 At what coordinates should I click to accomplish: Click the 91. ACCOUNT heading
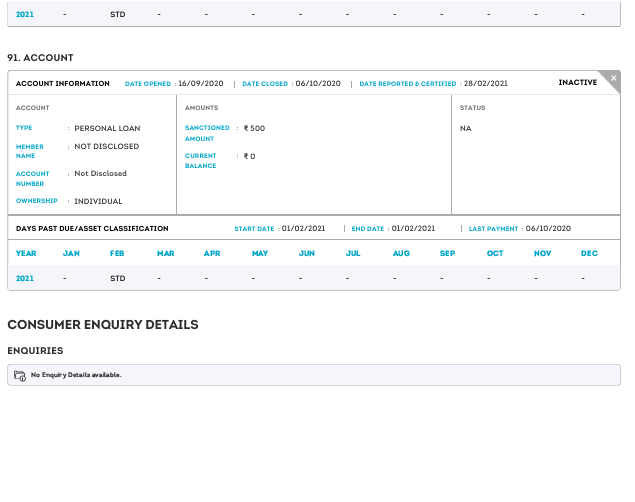coord(40,58)
